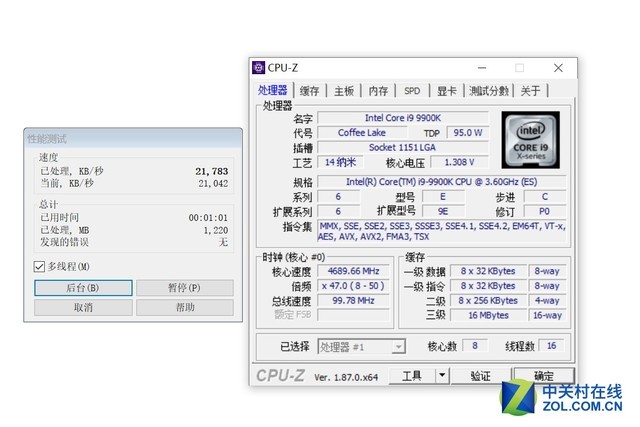The height and width of the screenshot is (427, 640).
Task: Click the 工具 button
Action: point(412,375)
